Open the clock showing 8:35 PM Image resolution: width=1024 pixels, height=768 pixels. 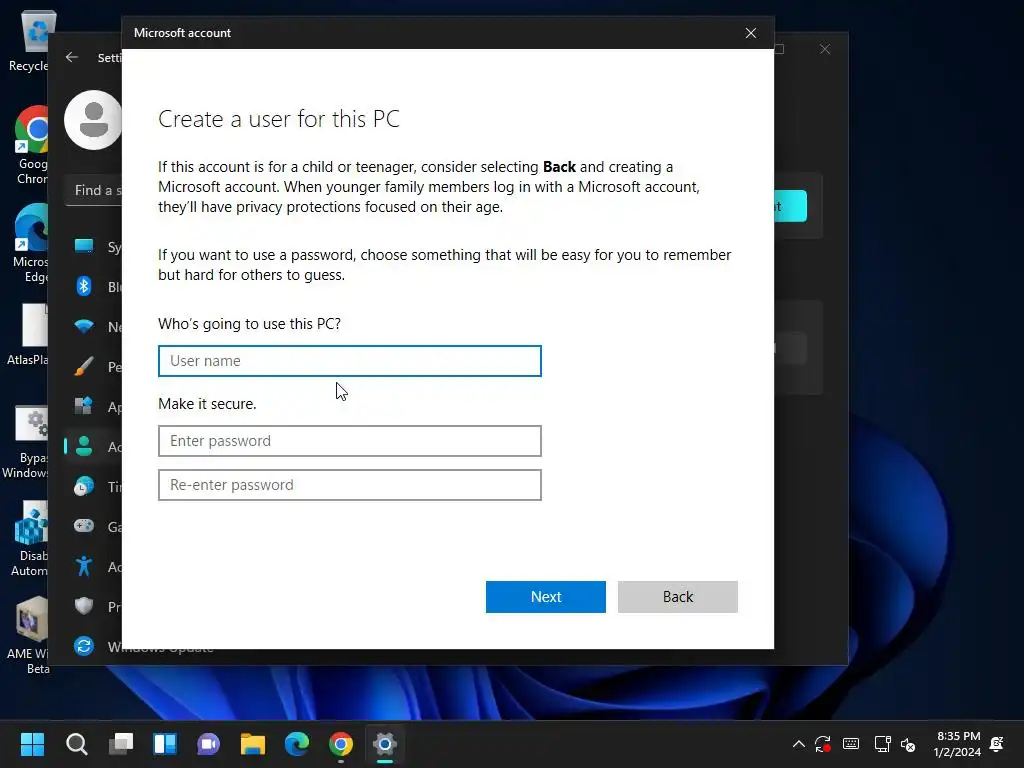957,744
